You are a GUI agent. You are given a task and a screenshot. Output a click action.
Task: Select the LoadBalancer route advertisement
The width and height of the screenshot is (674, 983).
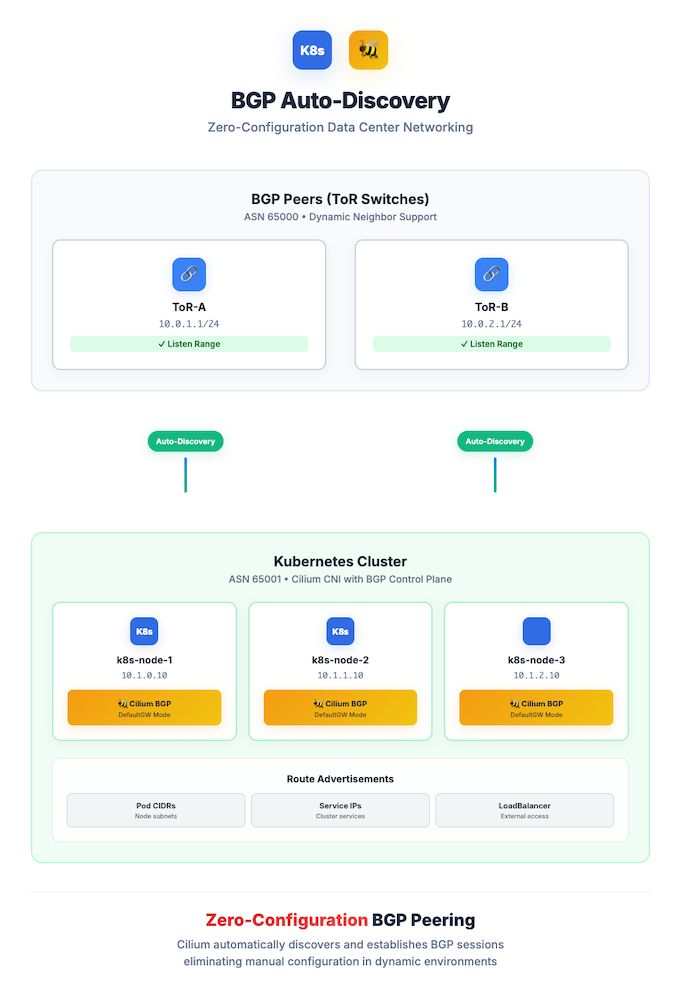coord(525,811)
